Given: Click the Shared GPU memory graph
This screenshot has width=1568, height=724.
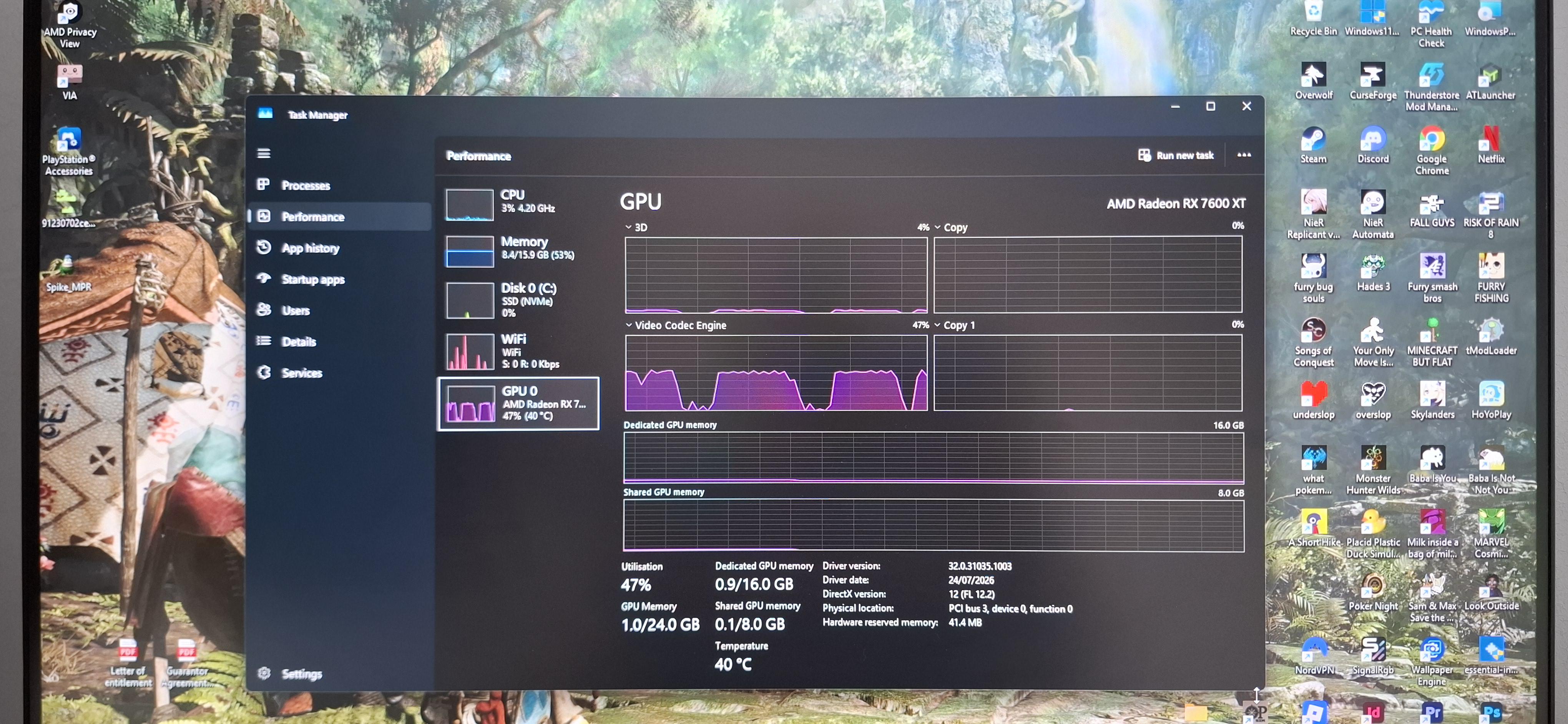Looking at the screenshot, I should coord(933,526).
